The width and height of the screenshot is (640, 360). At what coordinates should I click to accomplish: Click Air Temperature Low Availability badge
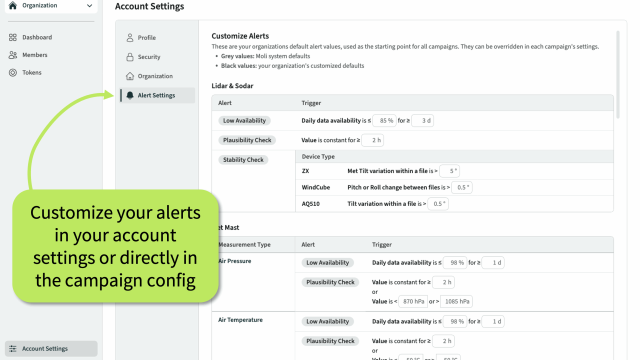pos(328,321)
